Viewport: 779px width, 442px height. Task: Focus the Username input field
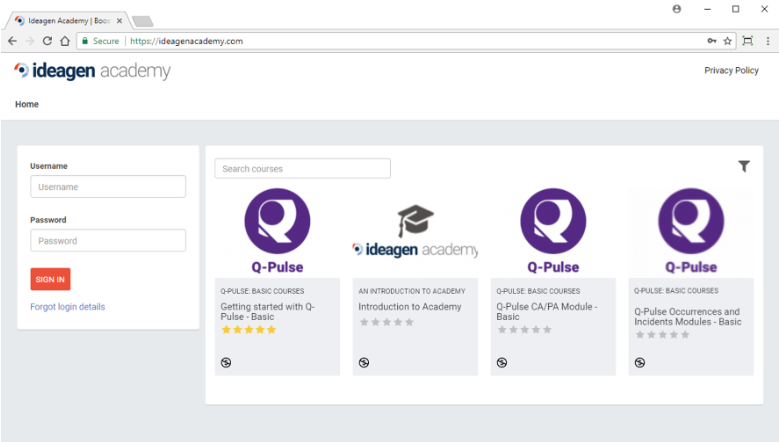tap(108, 187)
